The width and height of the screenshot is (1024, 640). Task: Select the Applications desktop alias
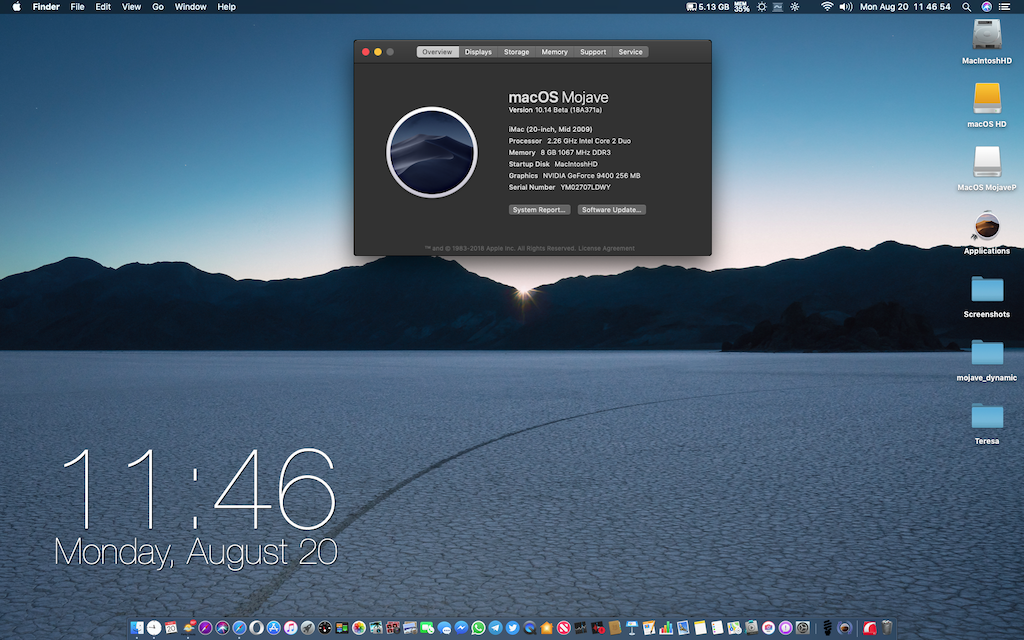pyautogui.click(x=987, y=226)
